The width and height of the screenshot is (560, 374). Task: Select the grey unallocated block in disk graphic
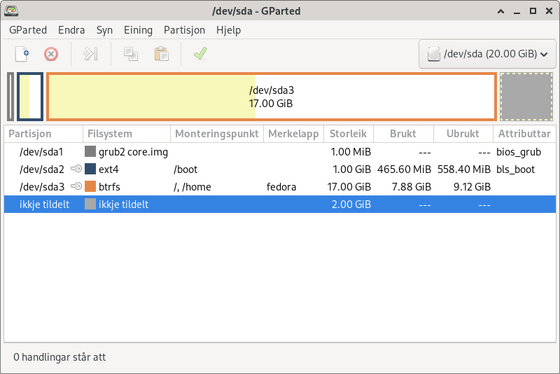pos(526,96)
